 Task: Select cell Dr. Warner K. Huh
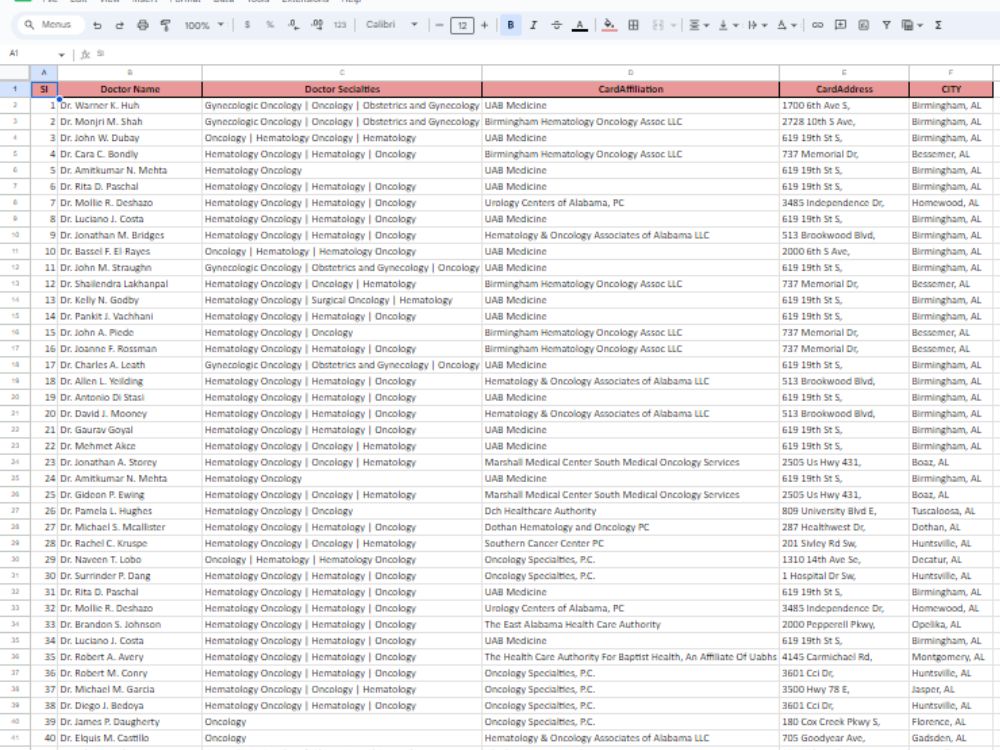(x=129, y=105)
